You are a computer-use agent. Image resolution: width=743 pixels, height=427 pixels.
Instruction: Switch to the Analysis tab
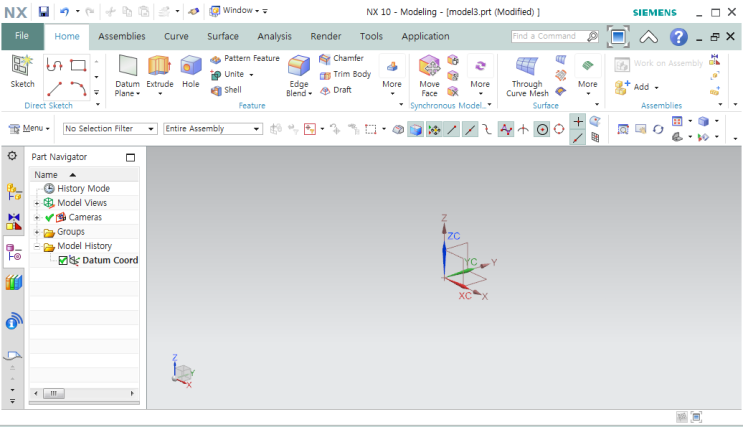pyautogui.click(x=274, y=36)
